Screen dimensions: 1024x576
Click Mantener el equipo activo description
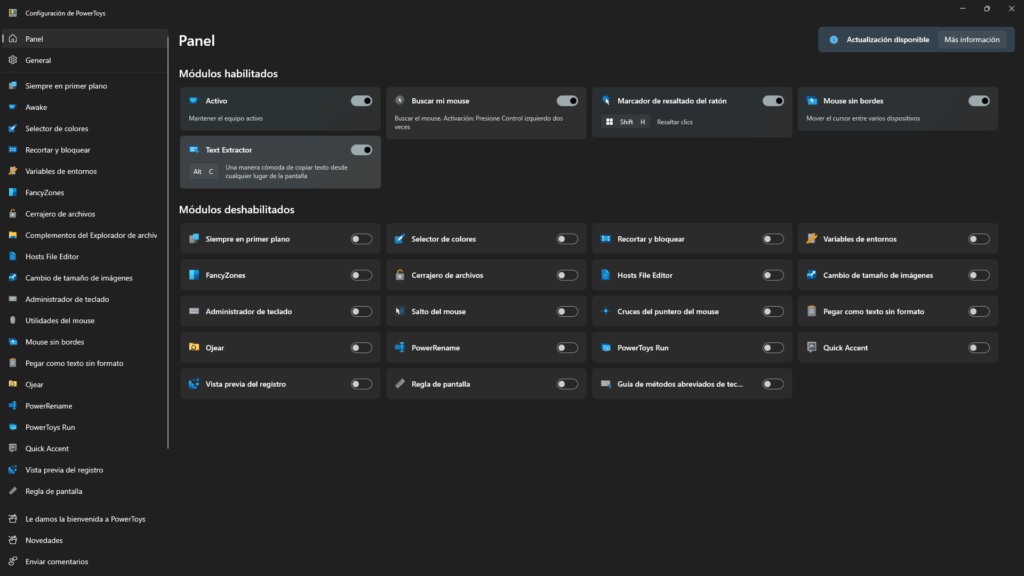(225, 118)
